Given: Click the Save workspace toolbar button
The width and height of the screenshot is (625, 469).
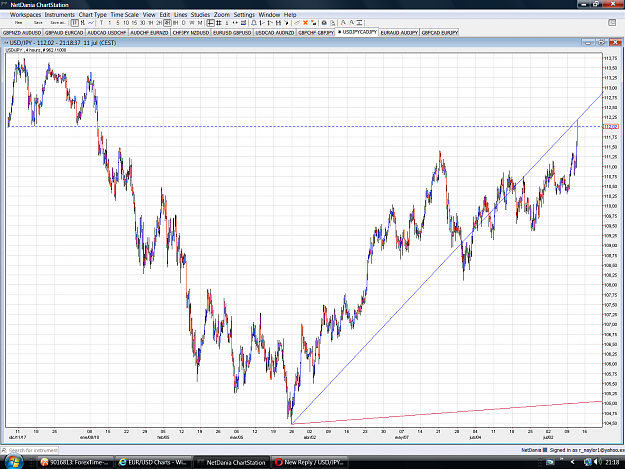Looking at the screenshot, I should 38,23.
